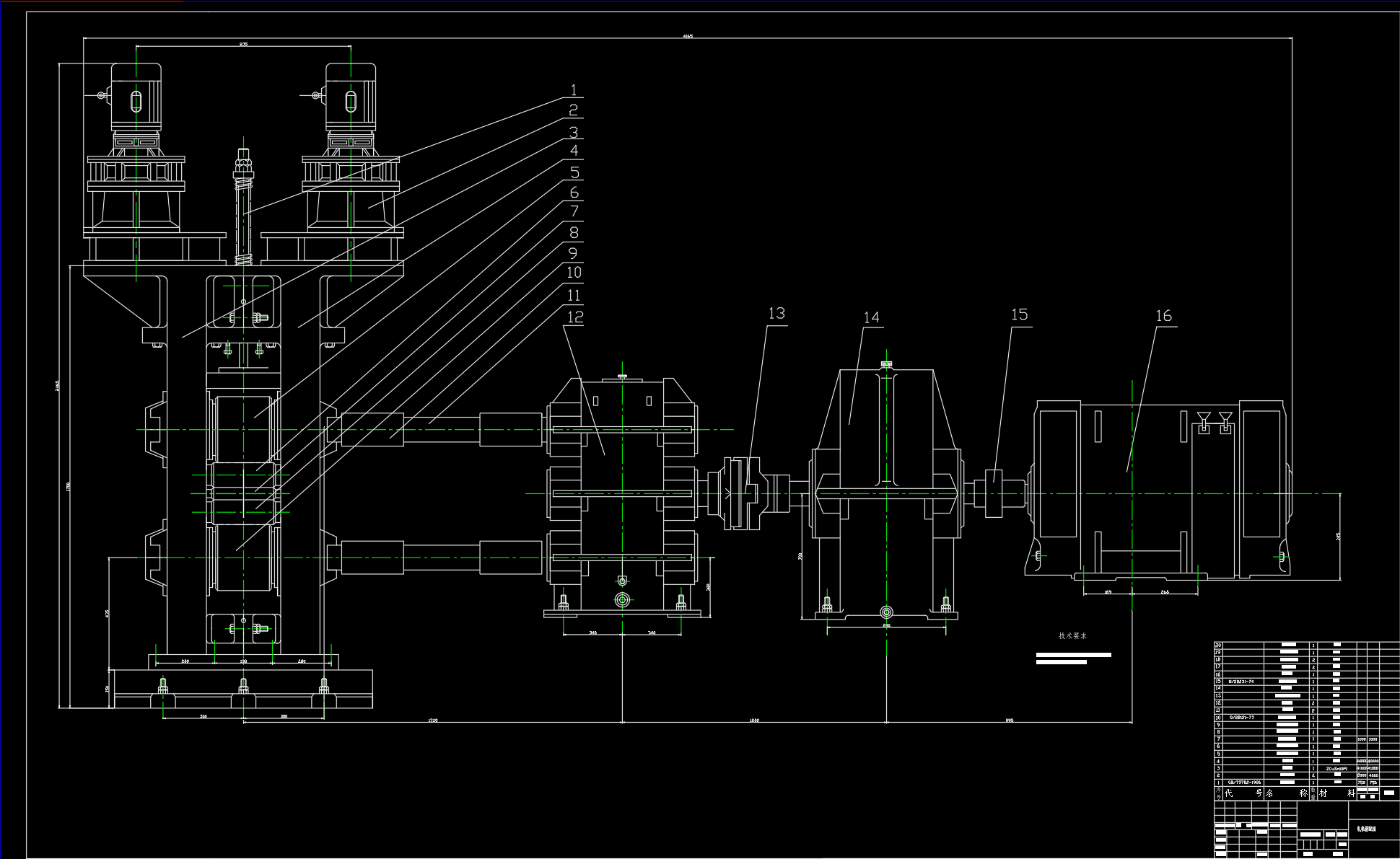Select the upper universal spindle shaft
Screen dimensions: 1400x859
tap(440, 429)
